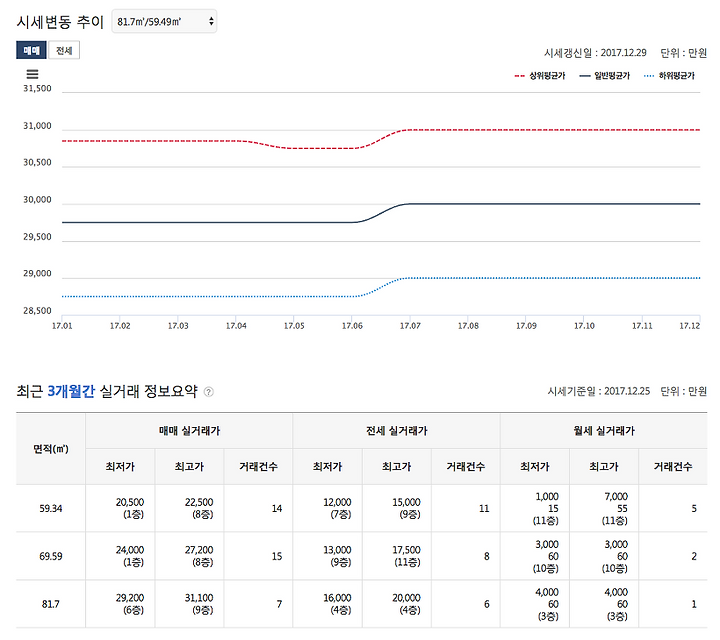
Task: Select the 59.34 area row cell
Action: point(51,509)
